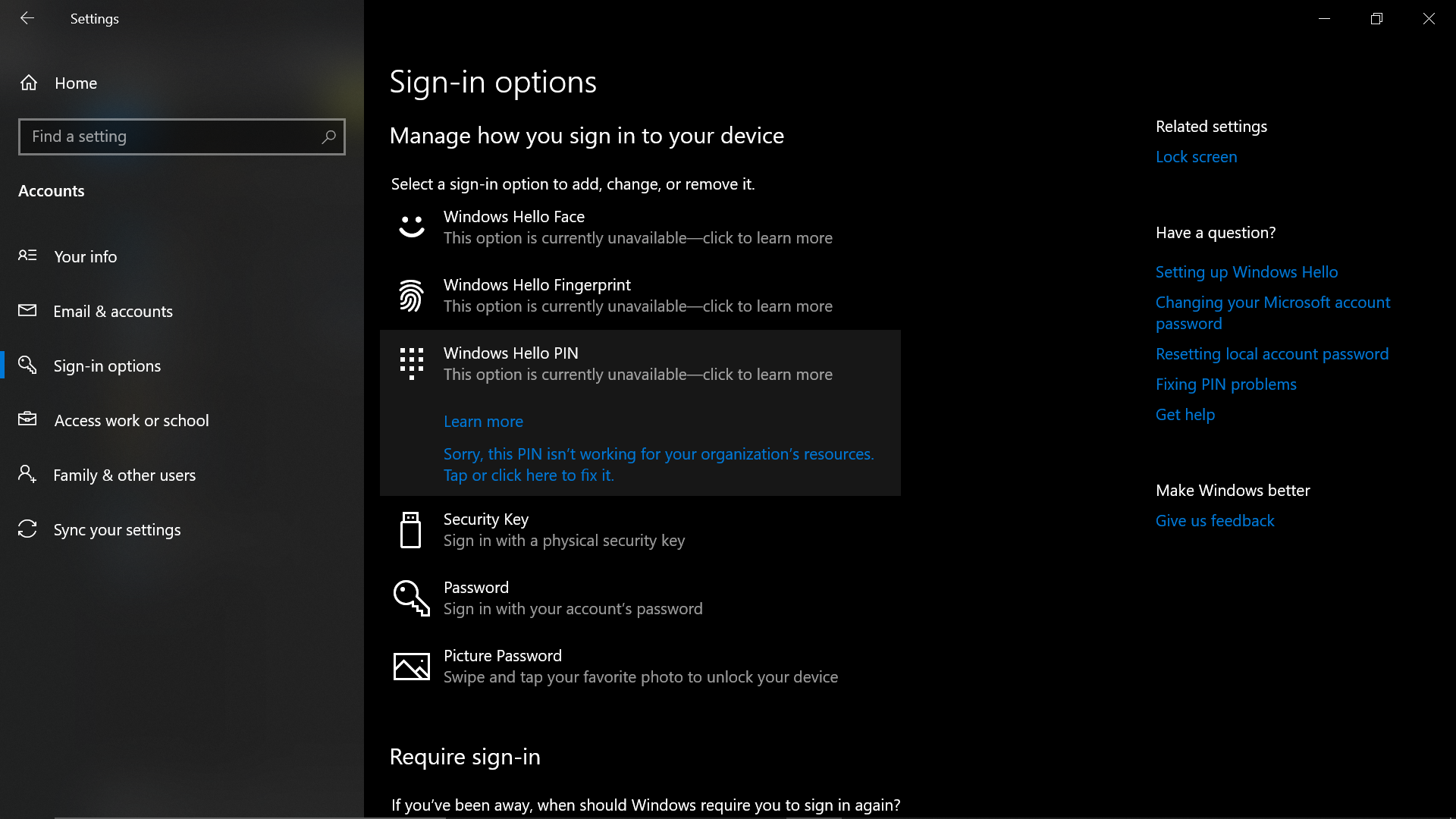Image resolution: width=1456 pixels, height=819 pixels.
Task: Open Lock screen related settings
Action: coord(1196,156)
